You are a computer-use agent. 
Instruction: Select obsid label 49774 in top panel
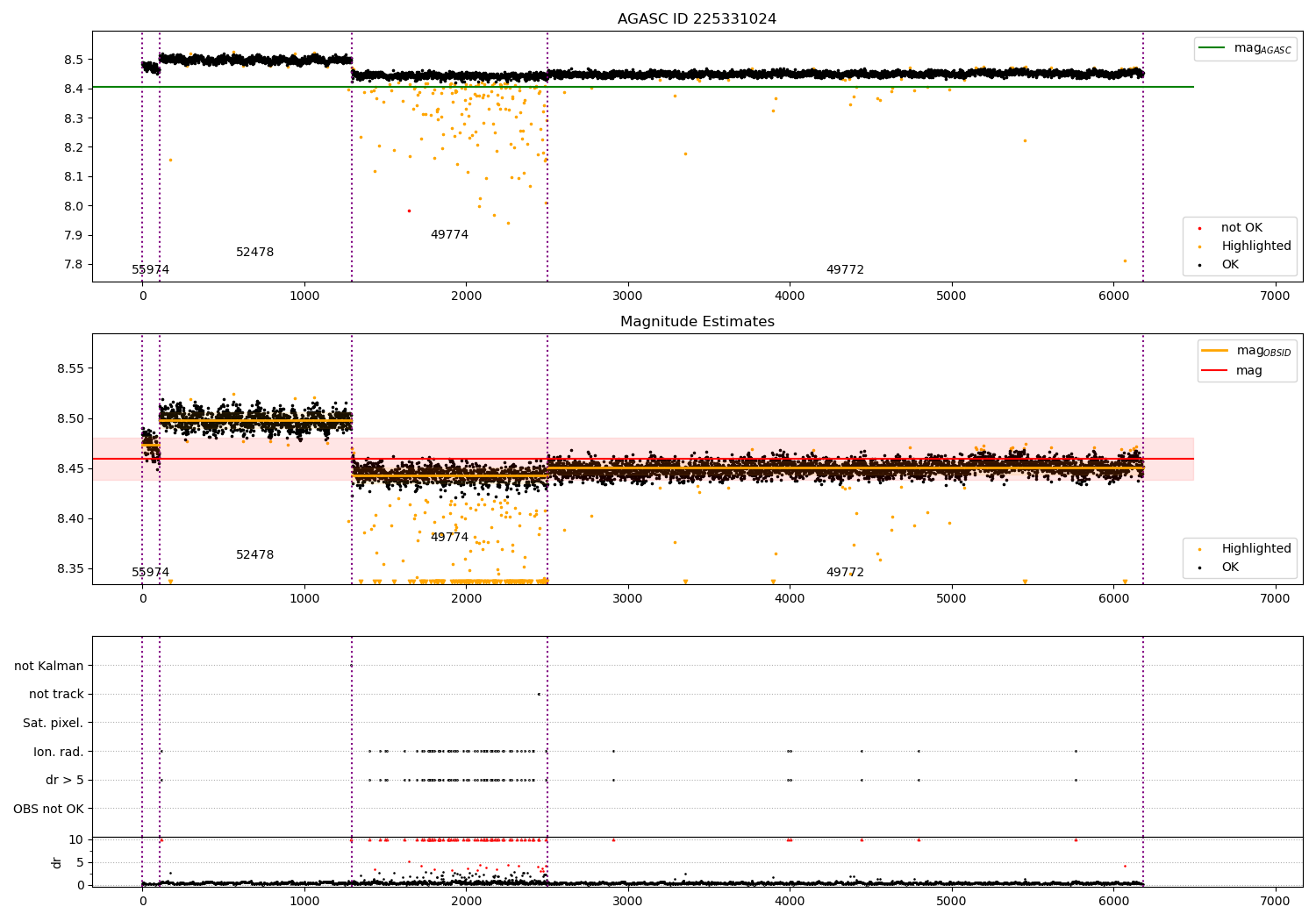pyautogui.click(x=449, y=235)
